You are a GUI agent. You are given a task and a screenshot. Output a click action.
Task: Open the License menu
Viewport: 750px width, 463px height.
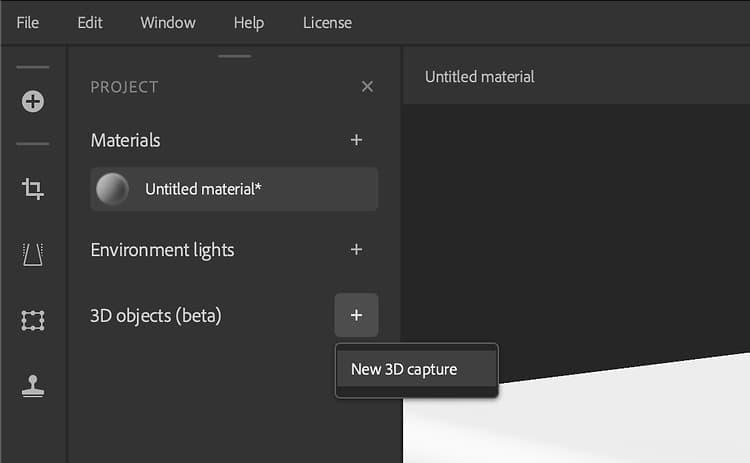coord(327,22)
